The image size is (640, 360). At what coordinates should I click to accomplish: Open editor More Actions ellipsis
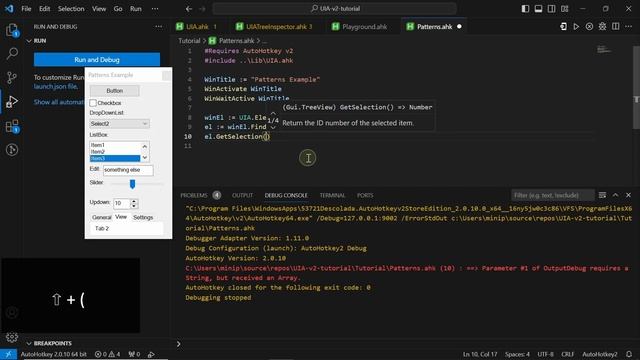click(629, 27)
